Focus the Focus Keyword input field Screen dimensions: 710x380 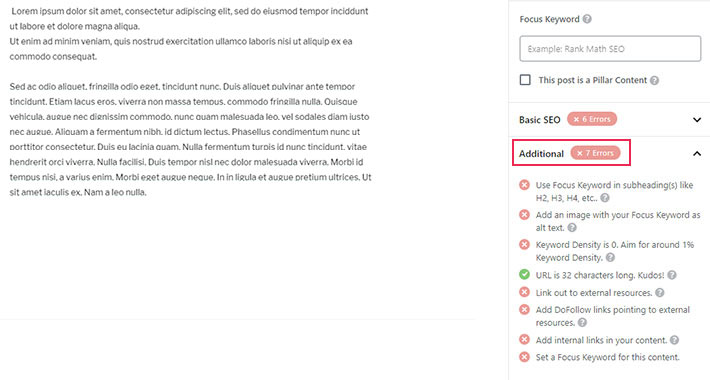(610, 49)
